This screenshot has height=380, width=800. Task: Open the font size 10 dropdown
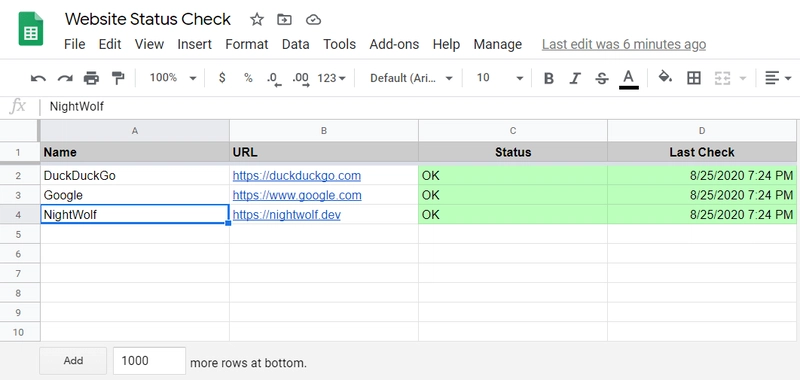(499, 78)
